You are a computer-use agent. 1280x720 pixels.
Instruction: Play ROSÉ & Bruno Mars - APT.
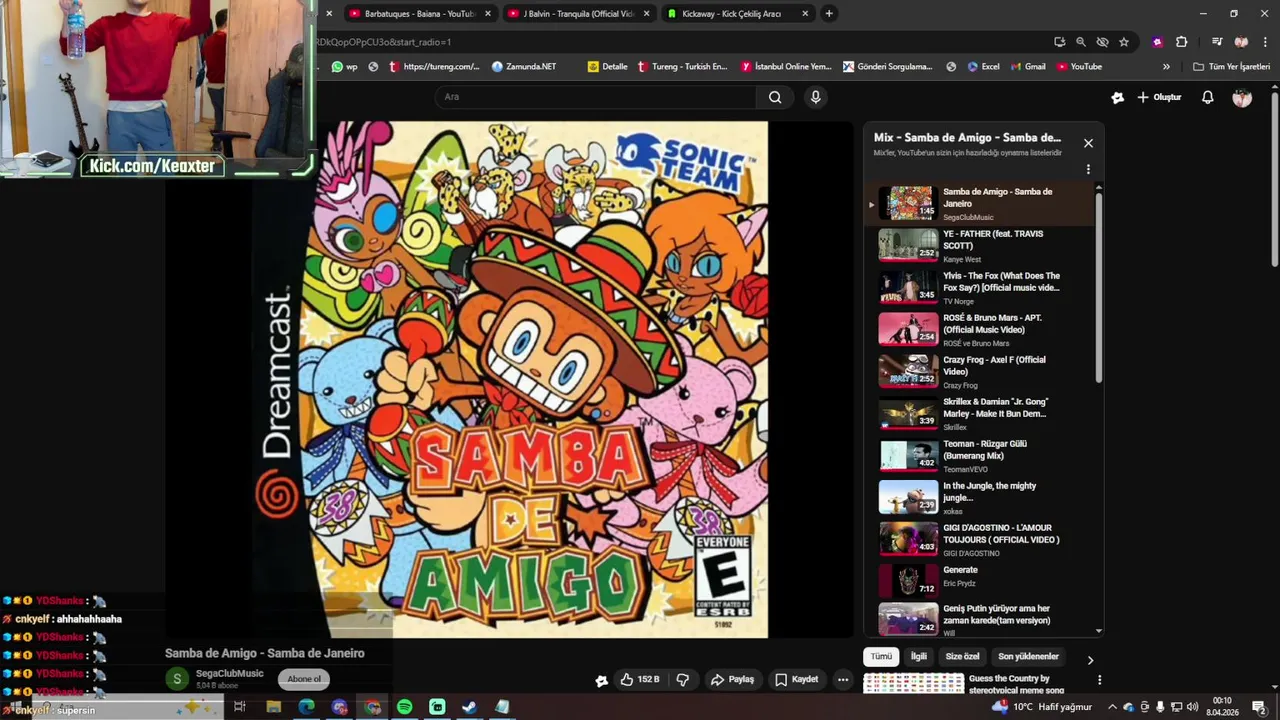(x=979, y=330)
